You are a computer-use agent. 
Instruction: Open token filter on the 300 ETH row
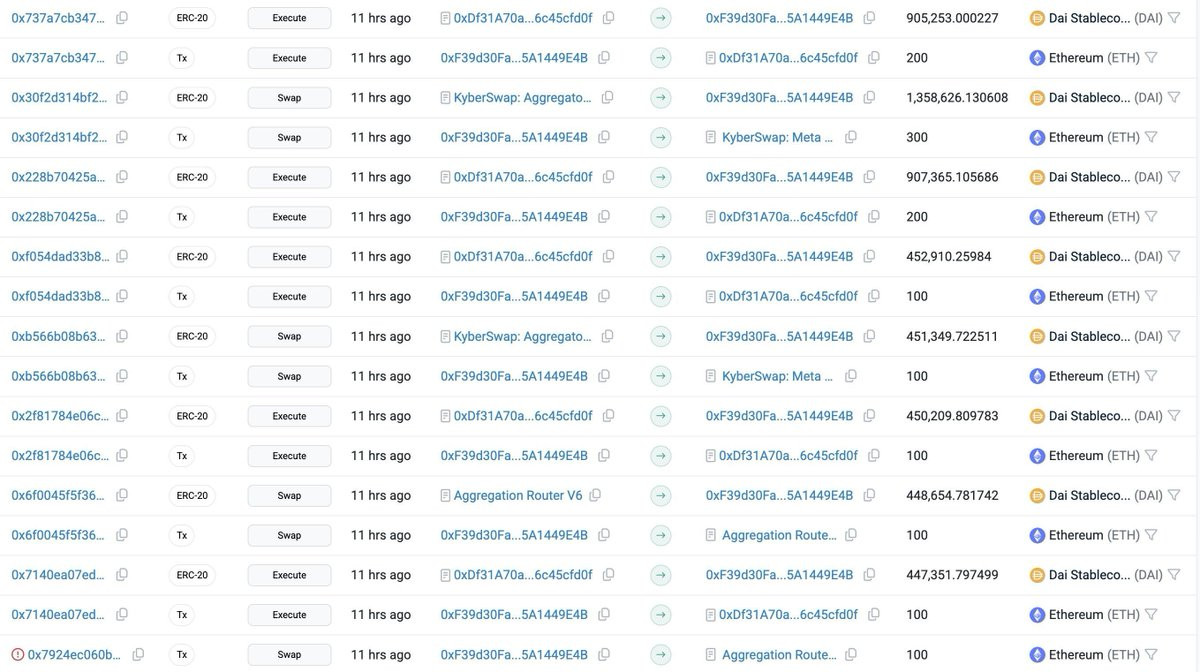[x=1150, y=137]
